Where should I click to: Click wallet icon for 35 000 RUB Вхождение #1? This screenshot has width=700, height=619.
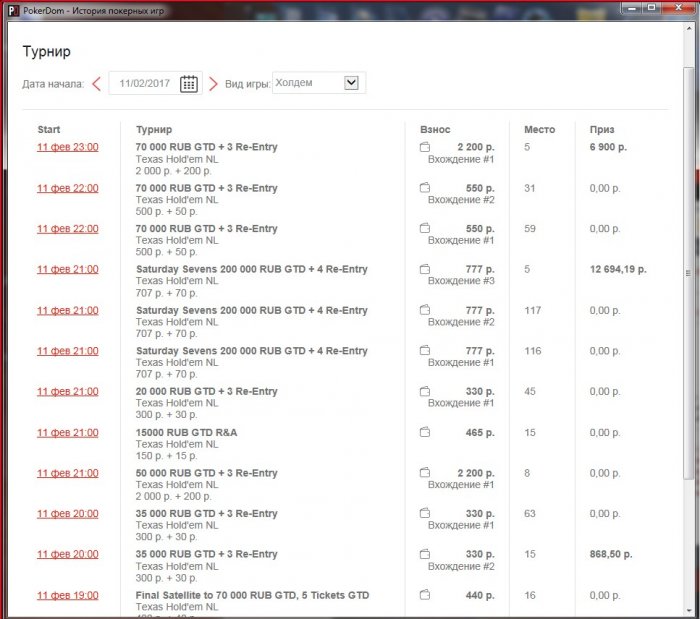425,513
